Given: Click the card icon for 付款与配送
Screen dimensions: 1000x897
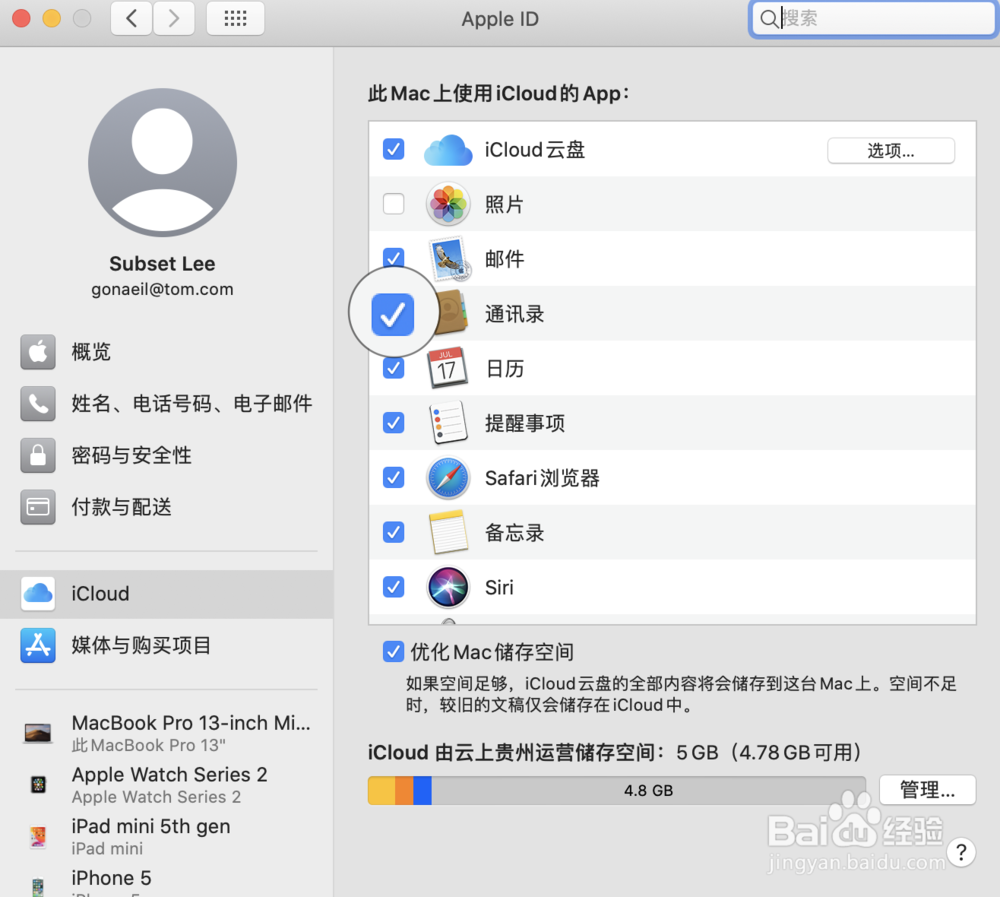Looking at the screenshot, I should (x=38, y=507).
